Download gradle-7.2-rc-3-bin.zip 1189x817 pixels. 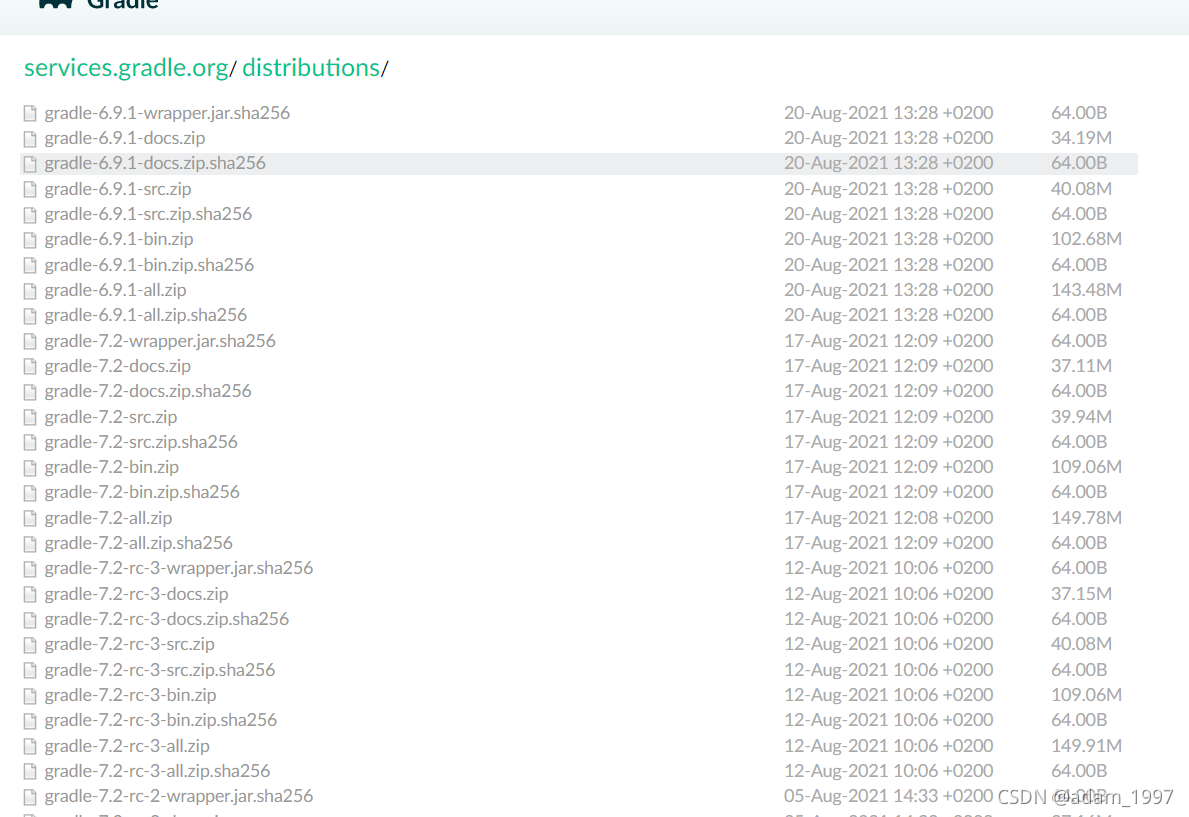click(x=130, y=695)
